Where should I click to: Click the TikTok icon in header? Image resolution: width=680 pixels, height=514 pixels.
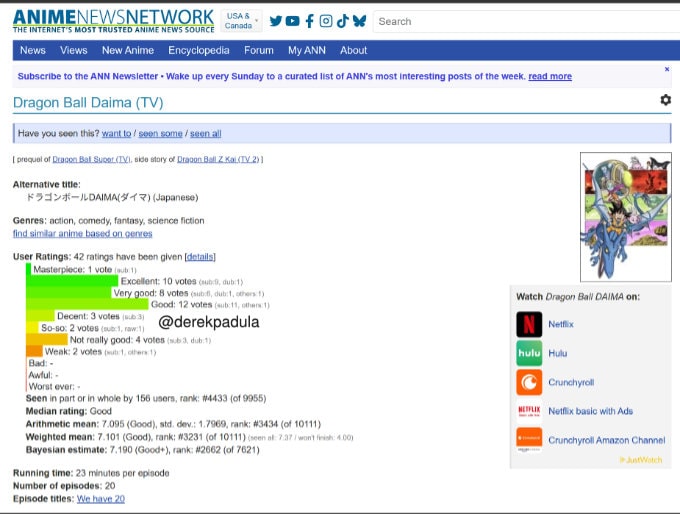click(341, 21)
